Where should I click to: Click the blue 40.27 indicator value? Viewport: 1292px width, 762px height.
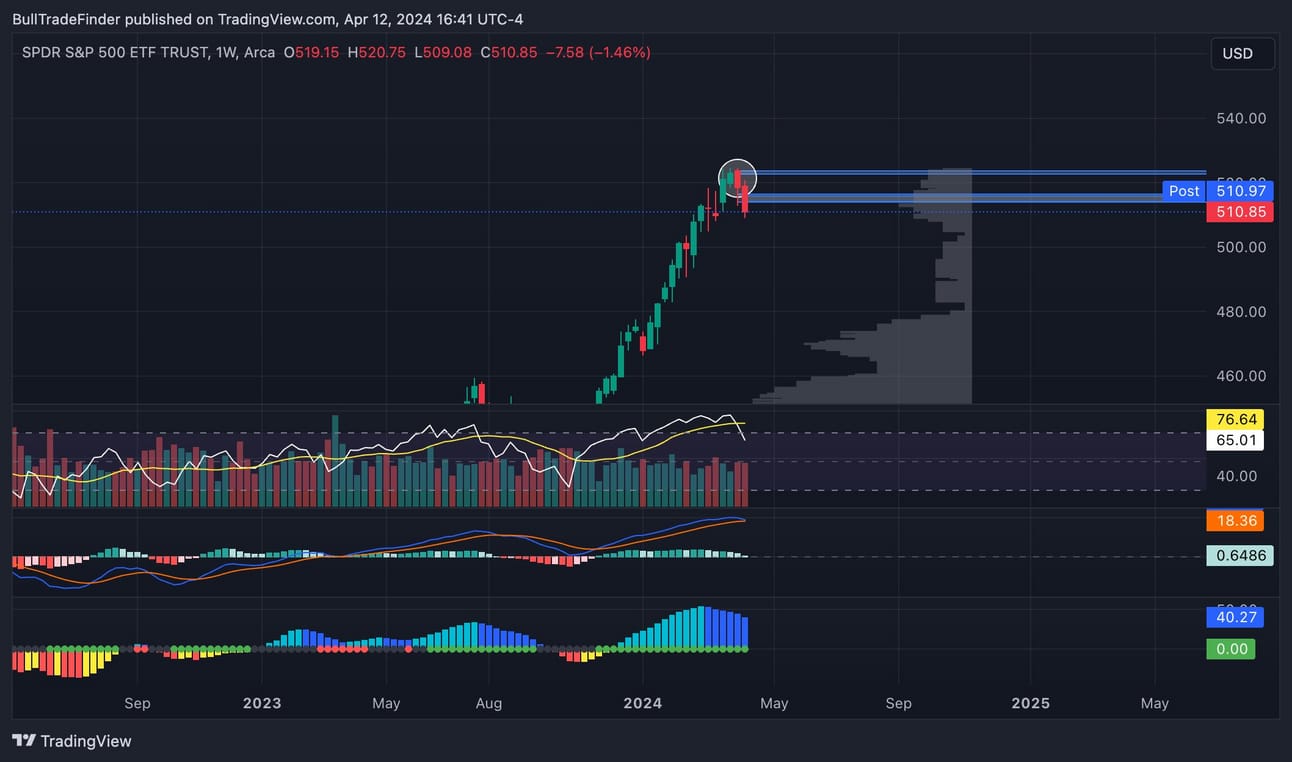click(1235, 617)
